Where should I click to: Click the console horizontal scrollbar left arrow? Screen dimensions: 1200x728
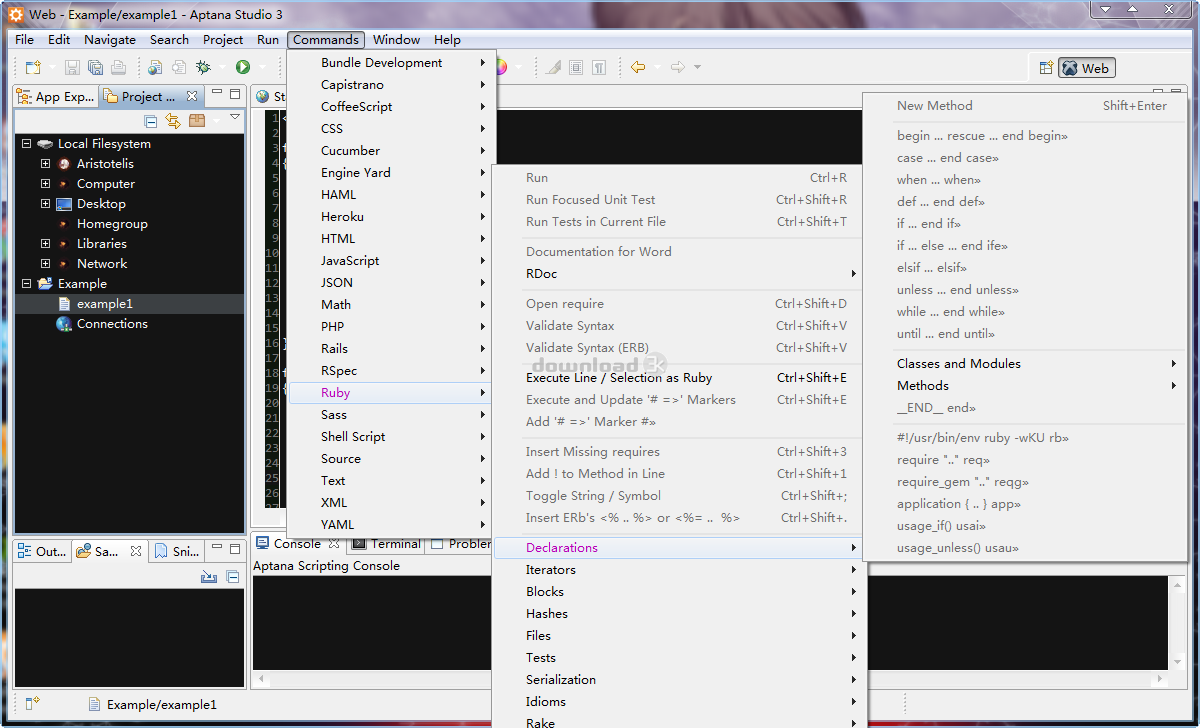tap(260, 681)
